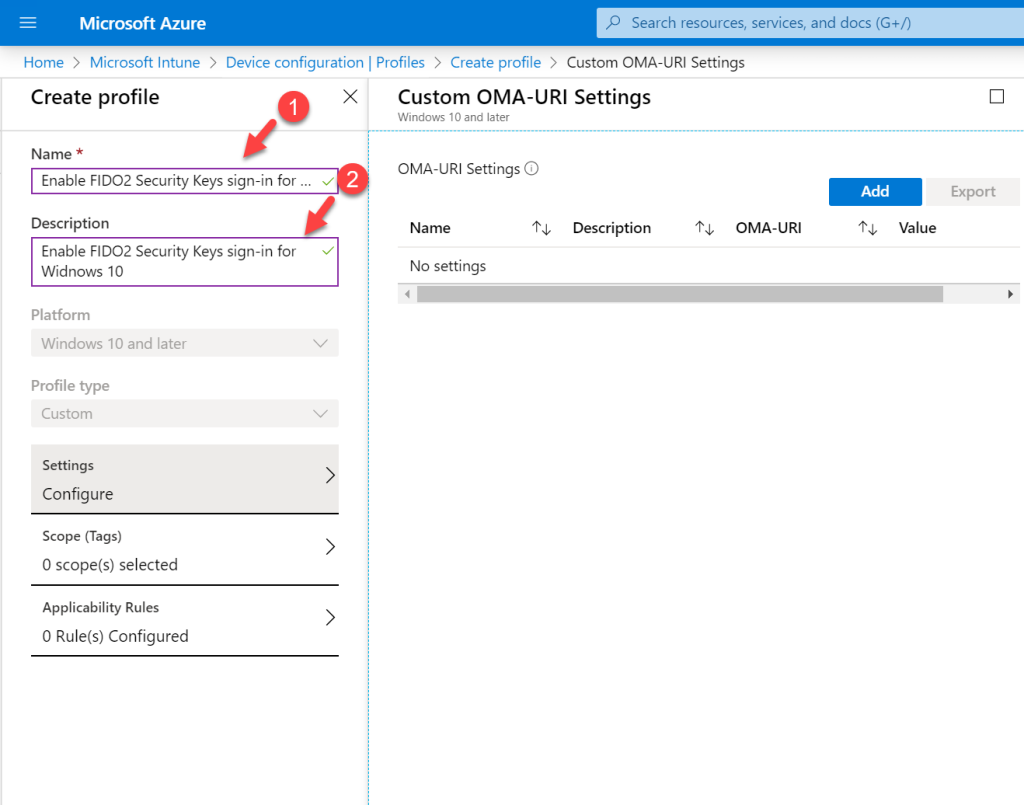Click the green checkmark in the Name field
The width and height of the screenshot is (1024, 805).
tap(327, 181)
